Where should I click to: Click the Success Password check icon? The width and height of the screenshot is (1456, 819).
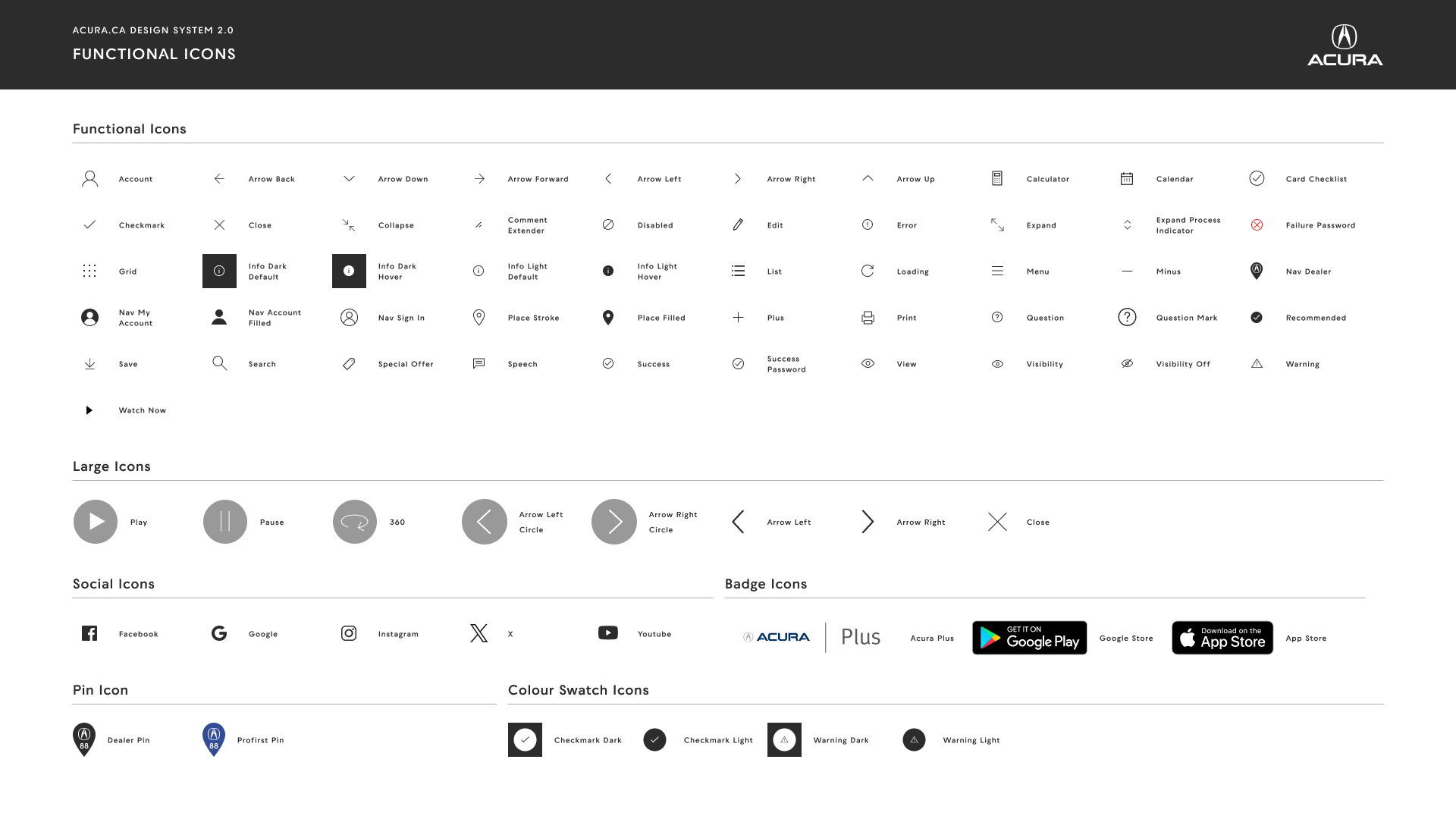[738, 364]
